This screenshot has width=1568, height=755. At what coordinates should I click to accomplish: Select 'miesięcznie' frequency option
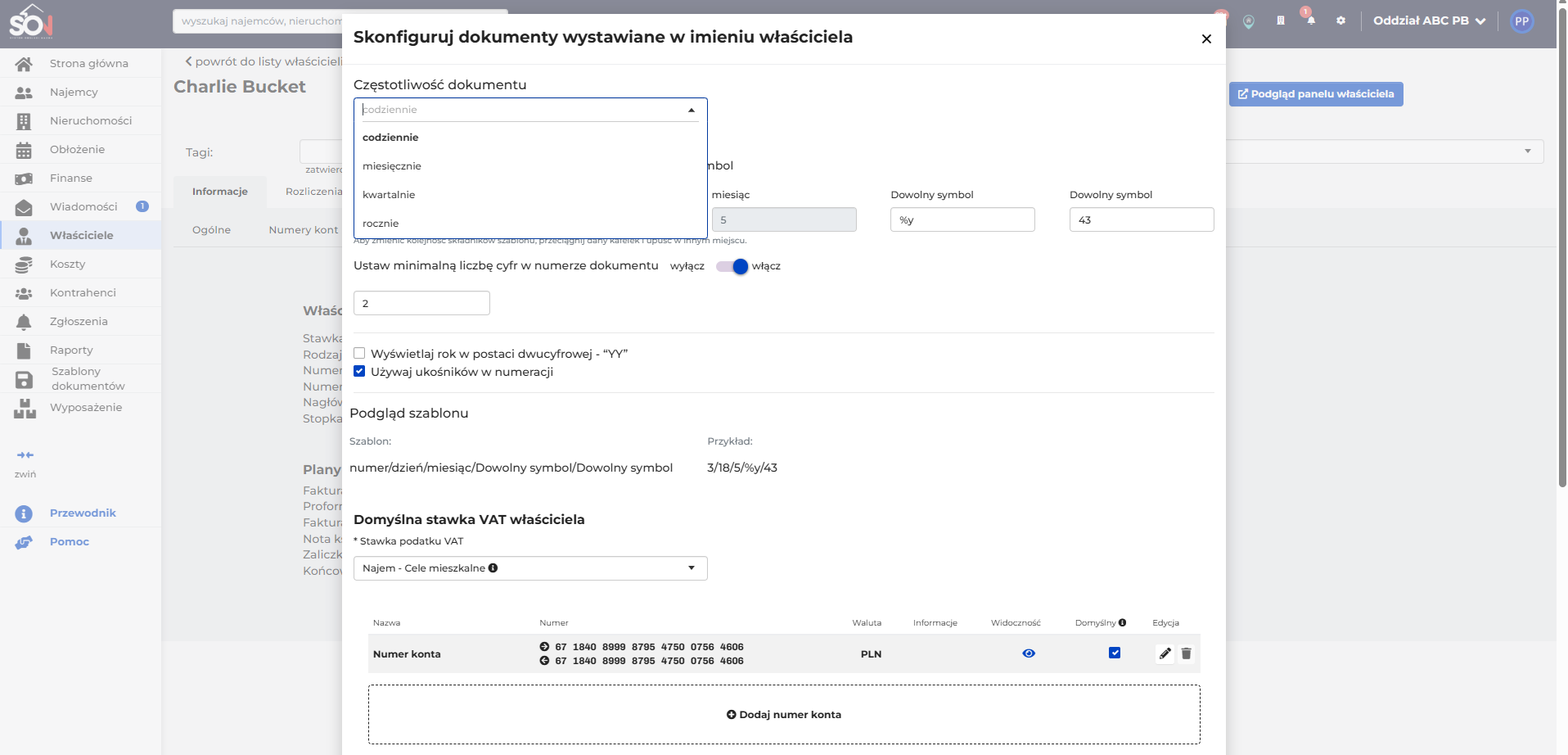click(530, 166)
